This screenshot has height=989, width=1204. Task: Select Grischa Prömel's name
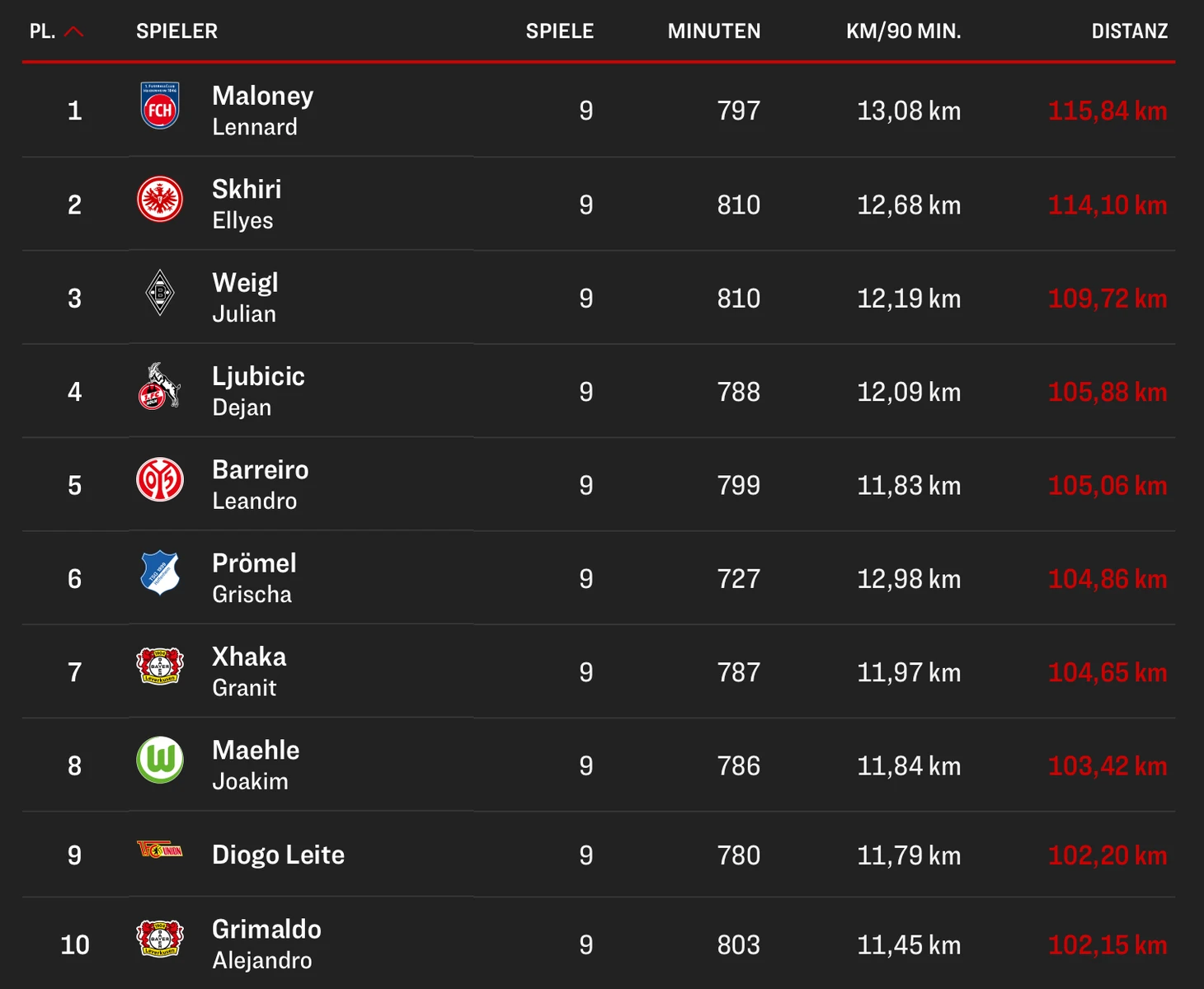tap(254, 577)
